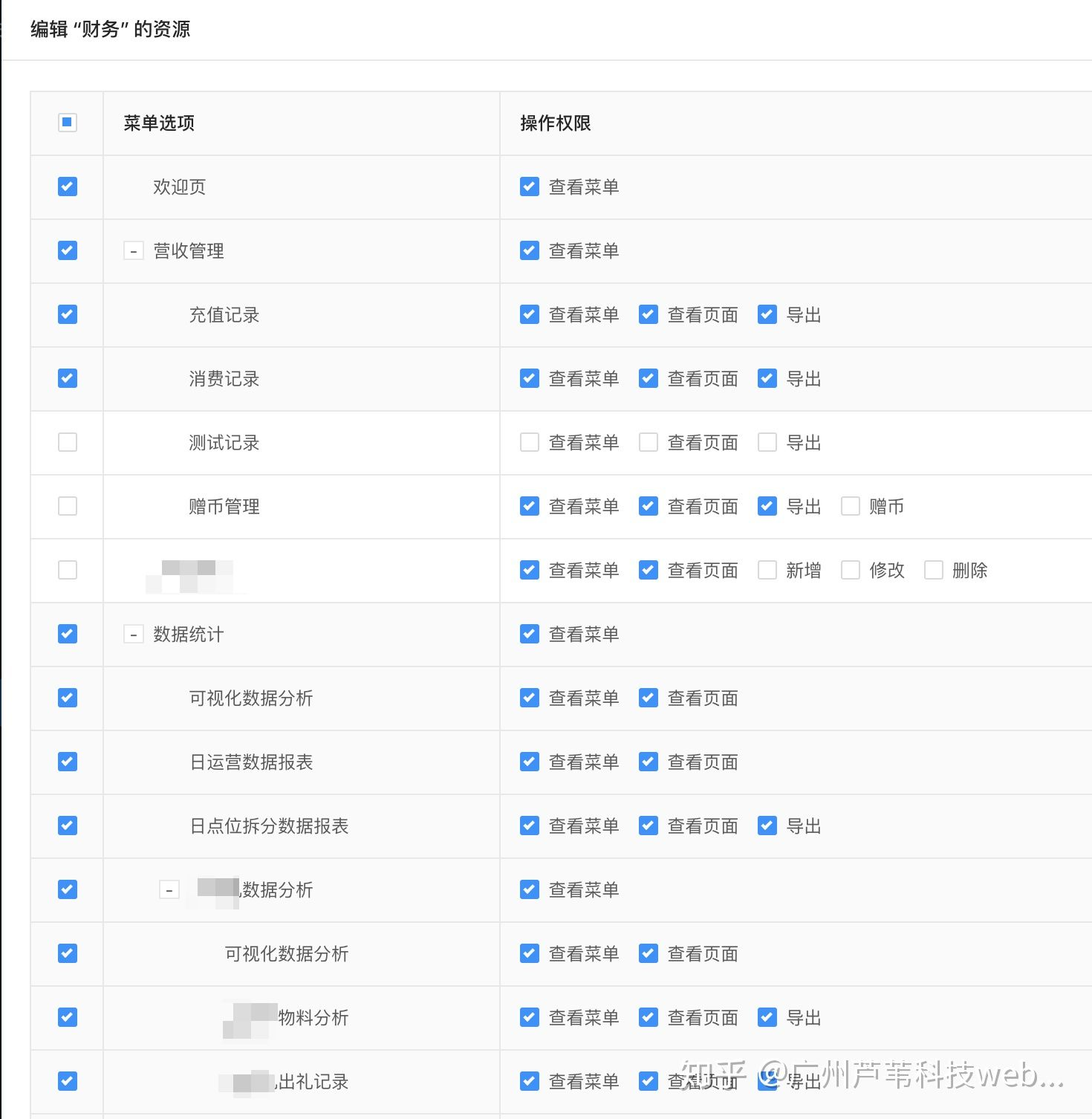Collapse the 营收管理 tree node

[133, 251]
